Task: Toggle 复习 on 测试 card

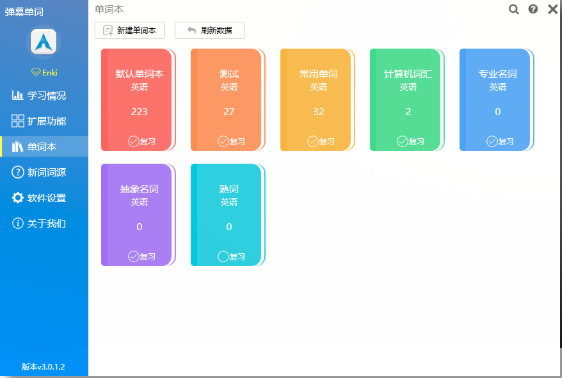Action: coord(231,141)
